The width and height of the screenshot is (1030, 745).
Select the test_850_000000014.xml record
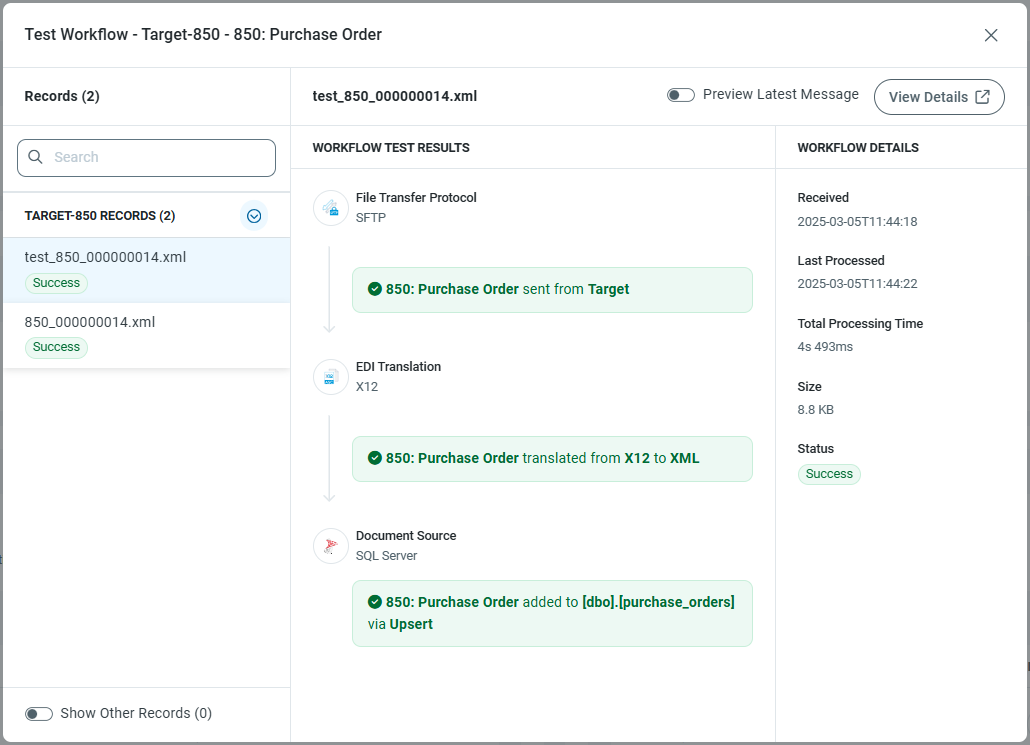[x=105, y=258]
